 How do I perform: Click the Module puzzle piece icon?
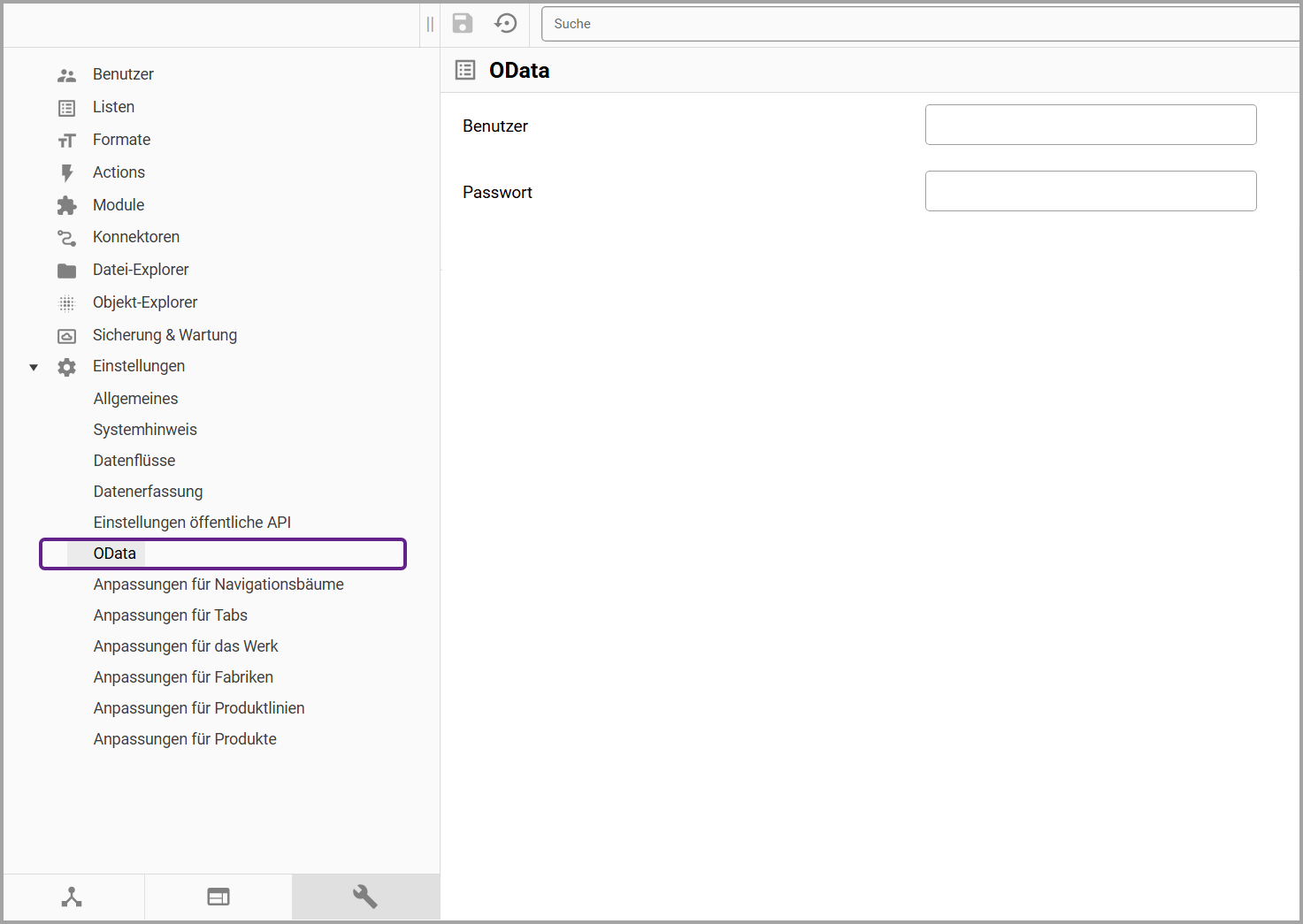tap(67, 206)
